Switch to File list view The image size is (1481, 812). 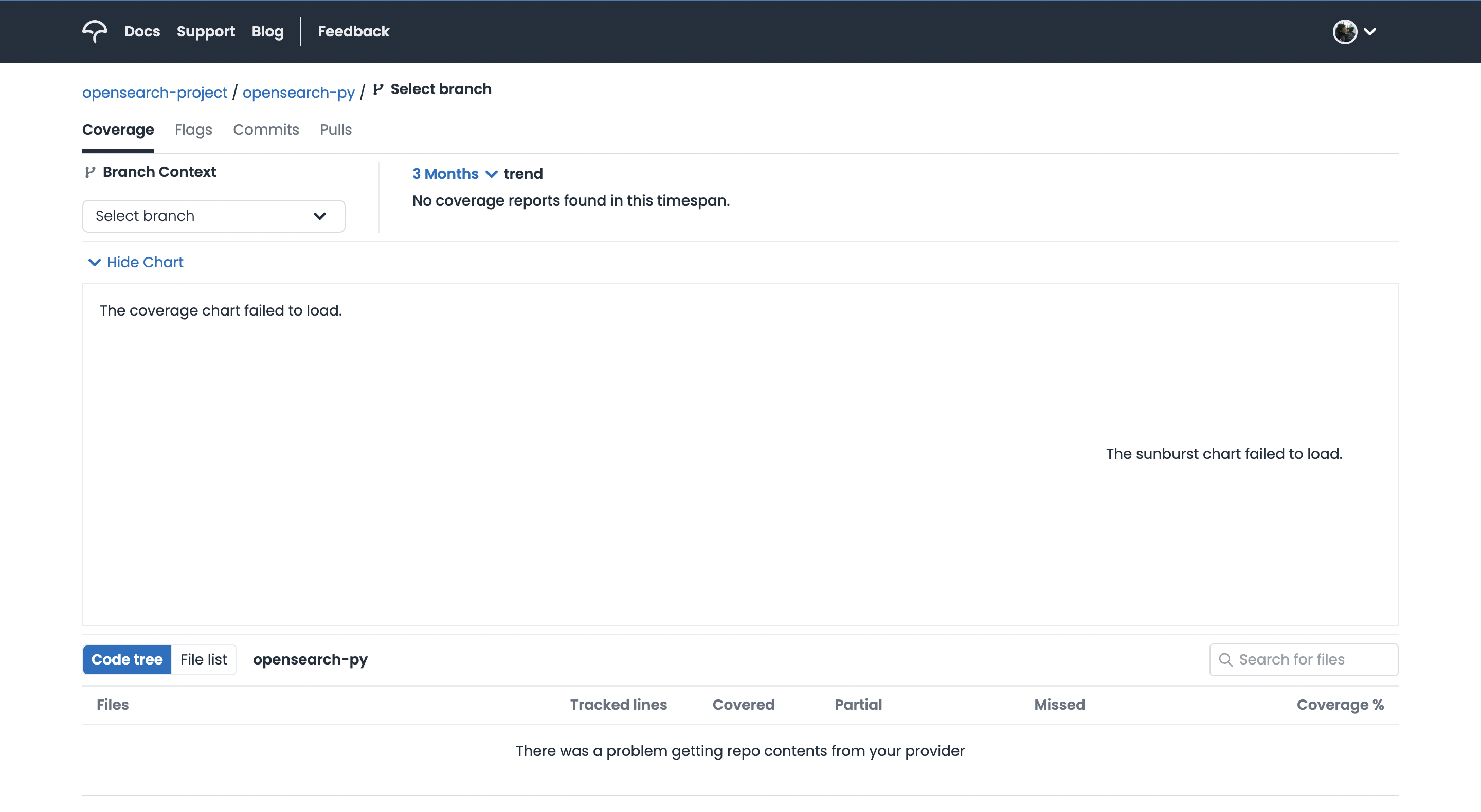click(x=203, y=659)
